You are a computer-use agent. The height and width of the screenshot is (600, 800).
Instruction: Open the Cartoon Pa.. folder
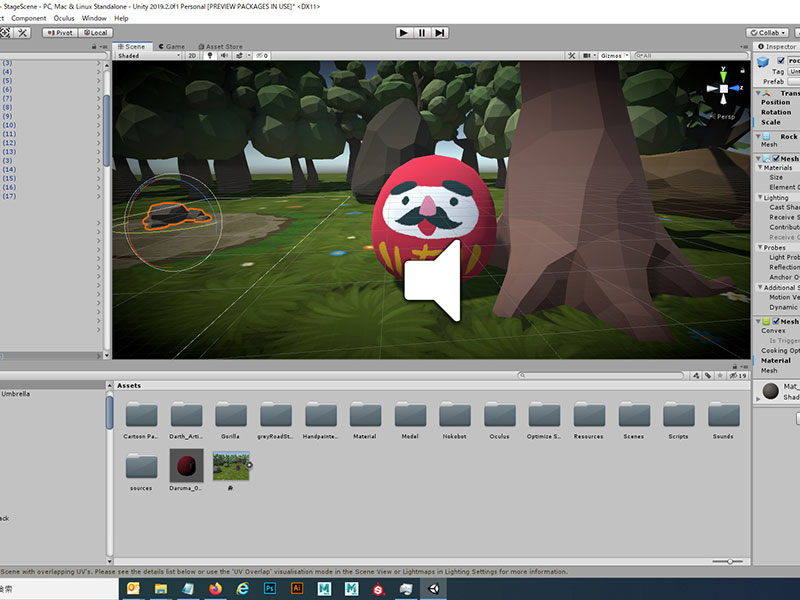(141, 420)
